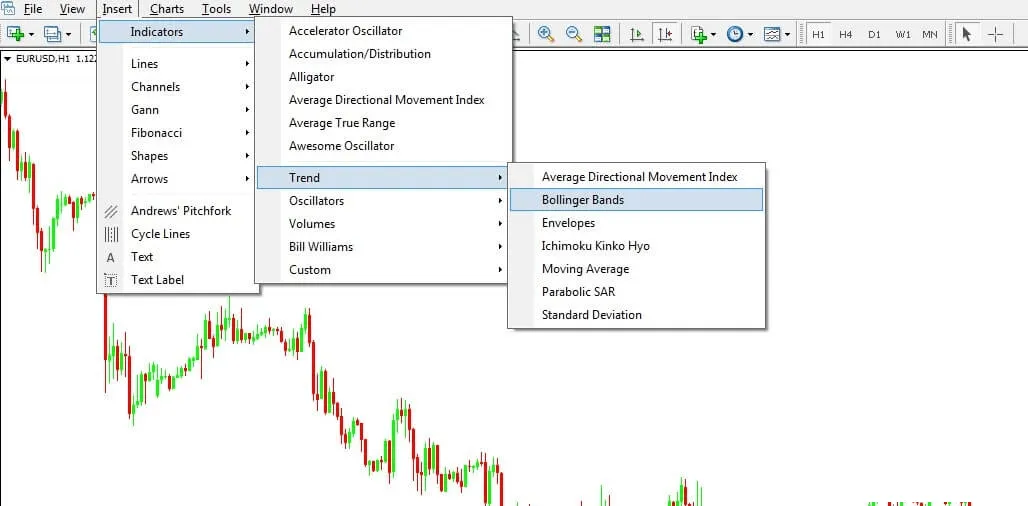
Task: Select Average Directional Movement Index in Indicators list
Action: (383, 100)
